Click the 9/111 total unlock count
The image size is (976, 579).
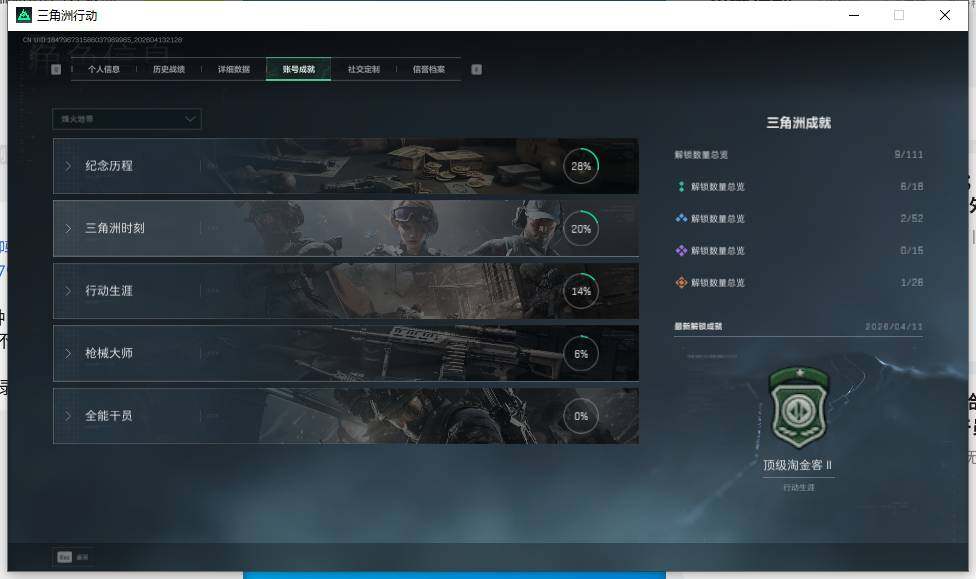(909, 154)
